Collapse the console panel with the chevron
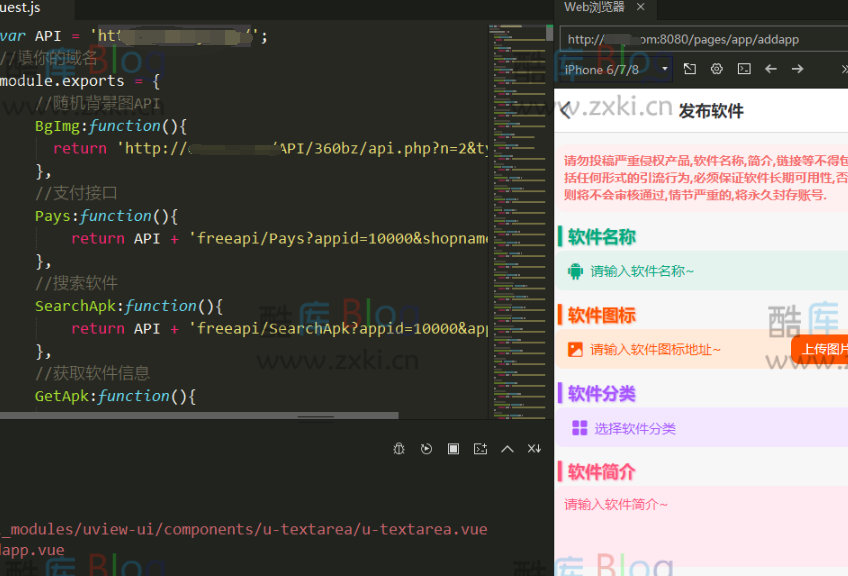Viewport: 848px width, 576px height. click(x=507, y=448)
